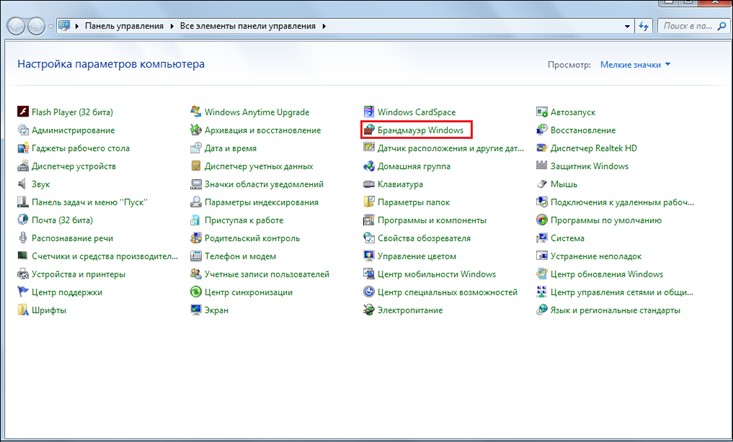Open Параметры папок link
Image resolution: width=733 pixels, height=442 pixels.
[x=413, y=202]
